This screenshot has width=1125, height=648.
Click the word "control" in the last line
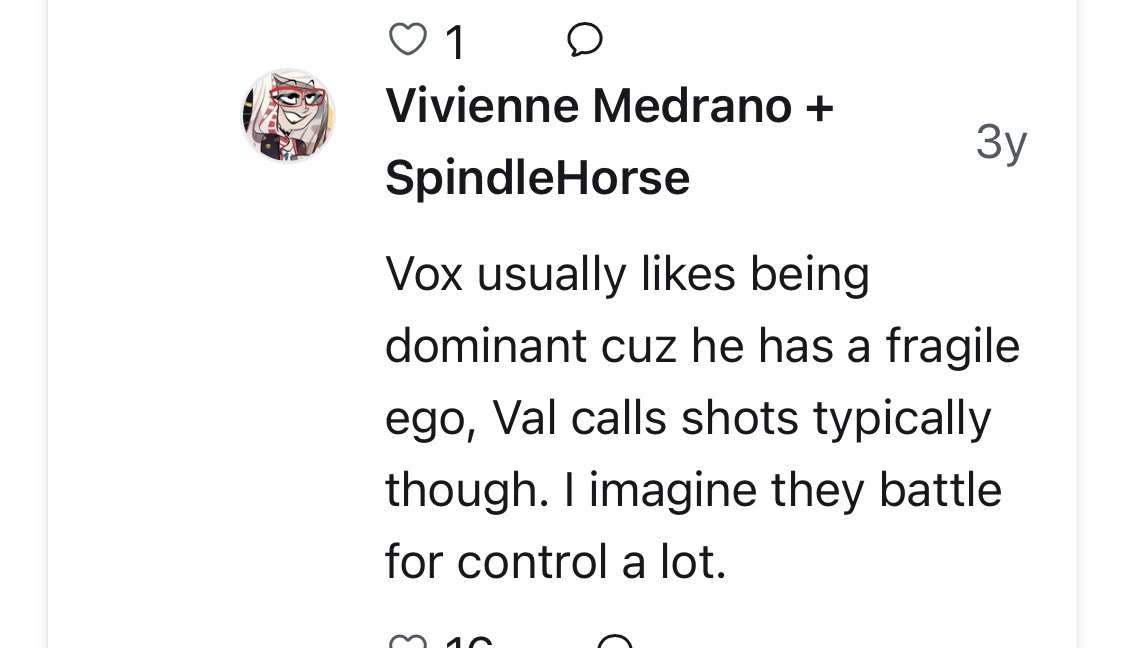coord(534,562)
